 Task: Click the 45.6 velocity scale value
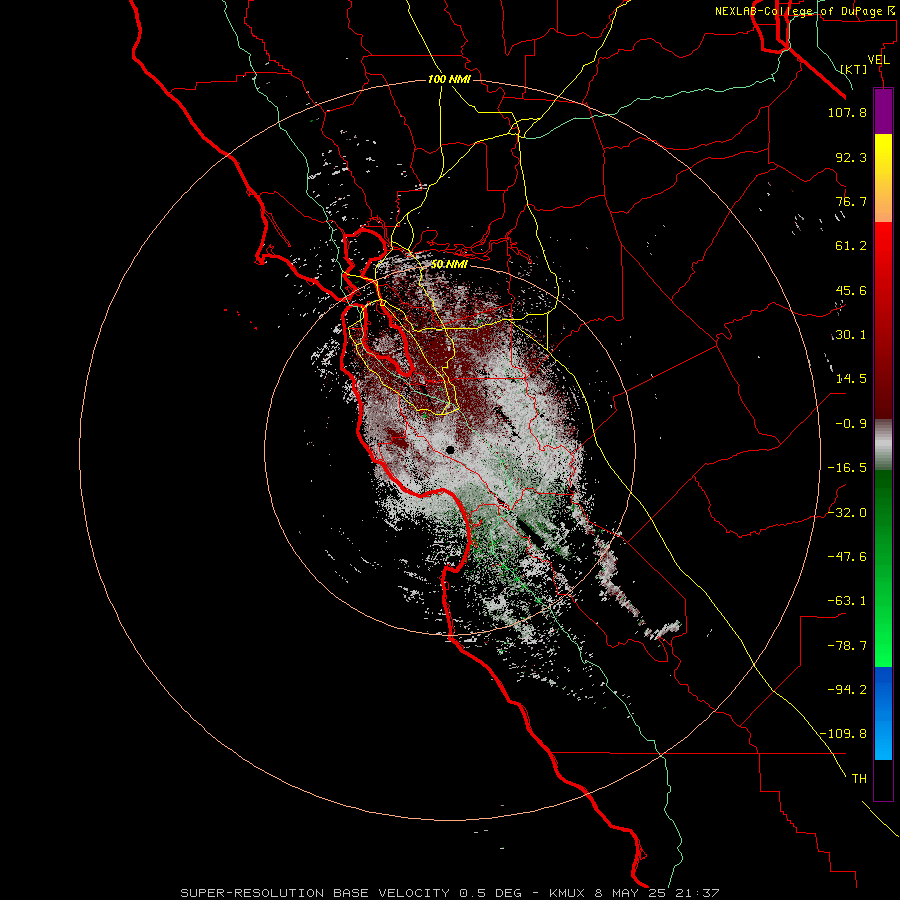coord(851,290)
